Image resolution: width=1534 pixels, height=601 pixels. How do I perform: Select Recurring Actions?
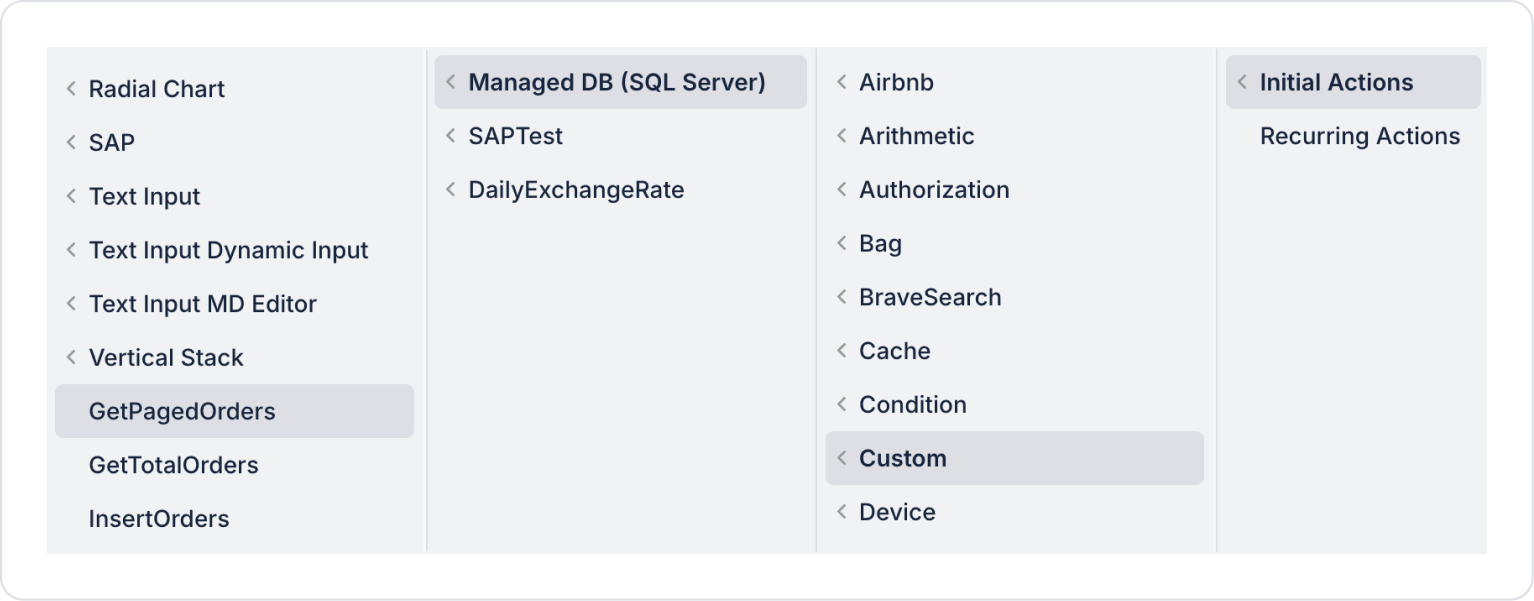coord(1359,136)
